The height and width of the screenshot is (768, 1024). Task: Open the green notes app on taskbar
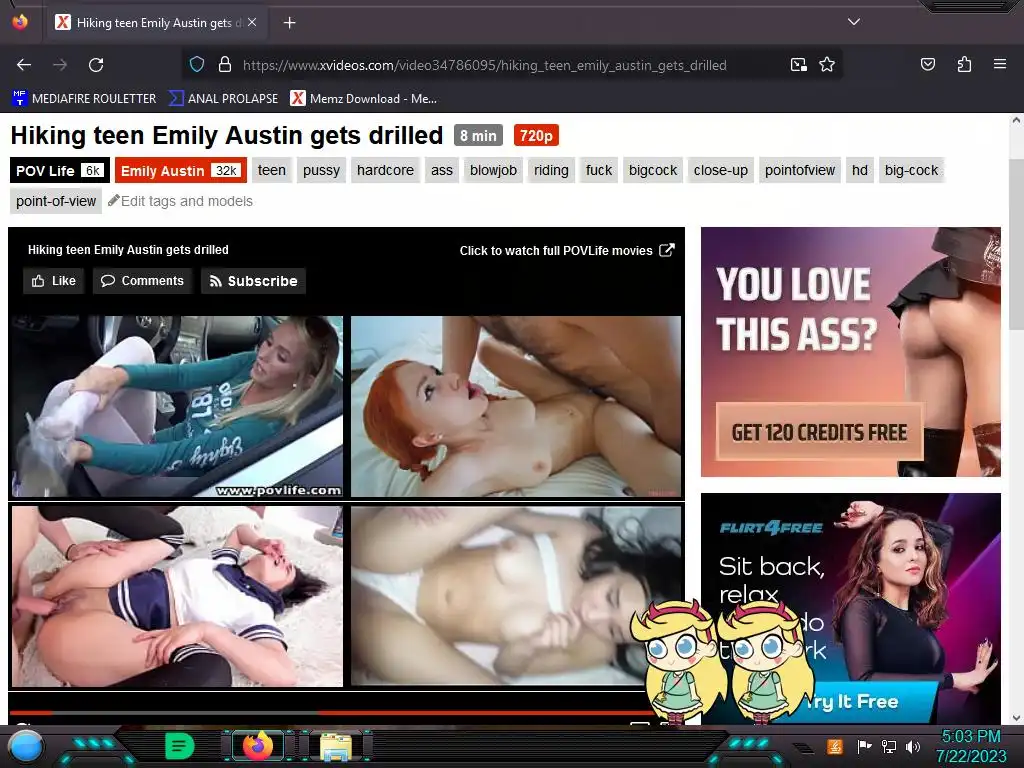[180, 746]
